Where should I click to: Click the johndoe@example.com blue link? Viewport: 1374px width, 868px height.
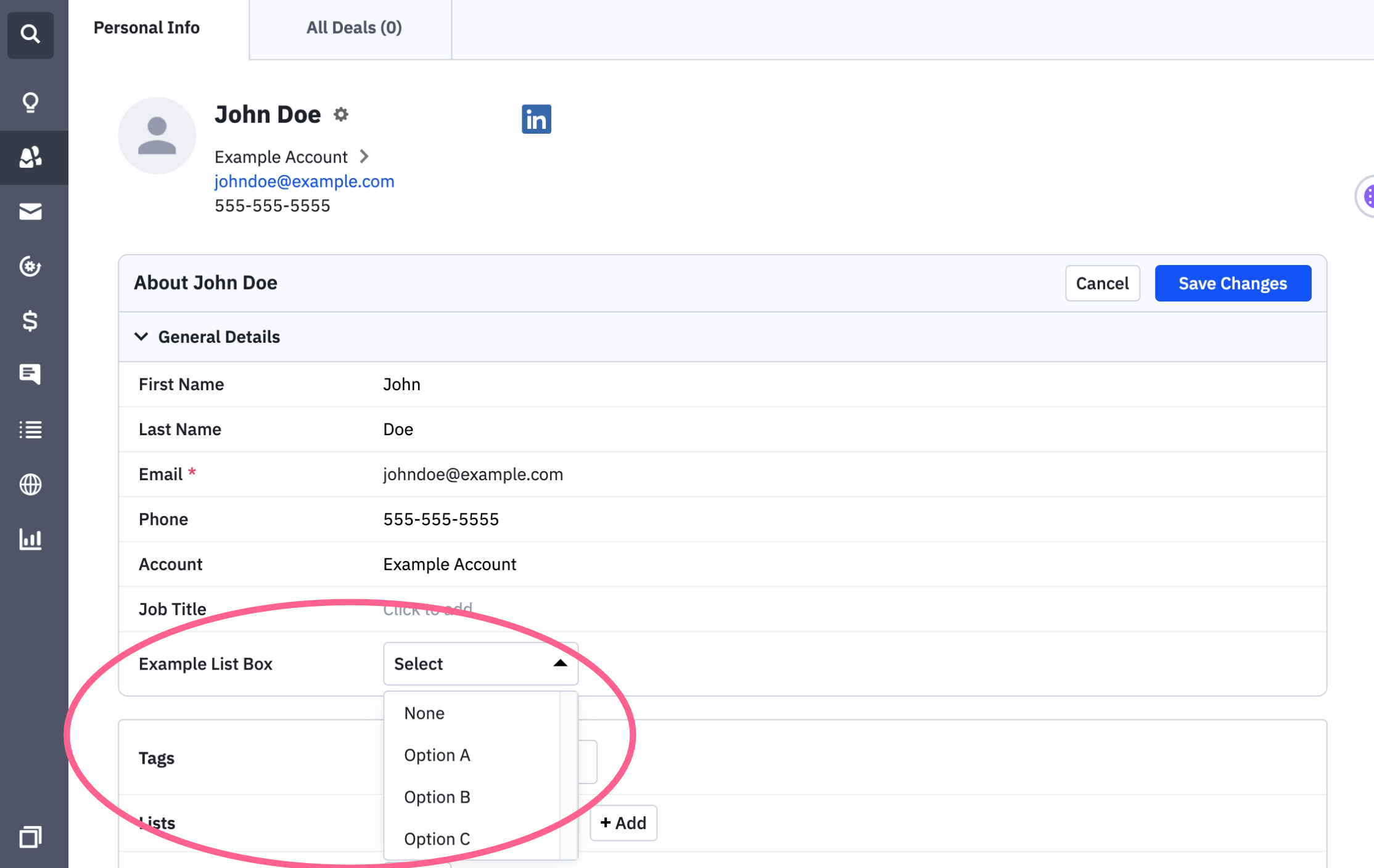point(305,181)
